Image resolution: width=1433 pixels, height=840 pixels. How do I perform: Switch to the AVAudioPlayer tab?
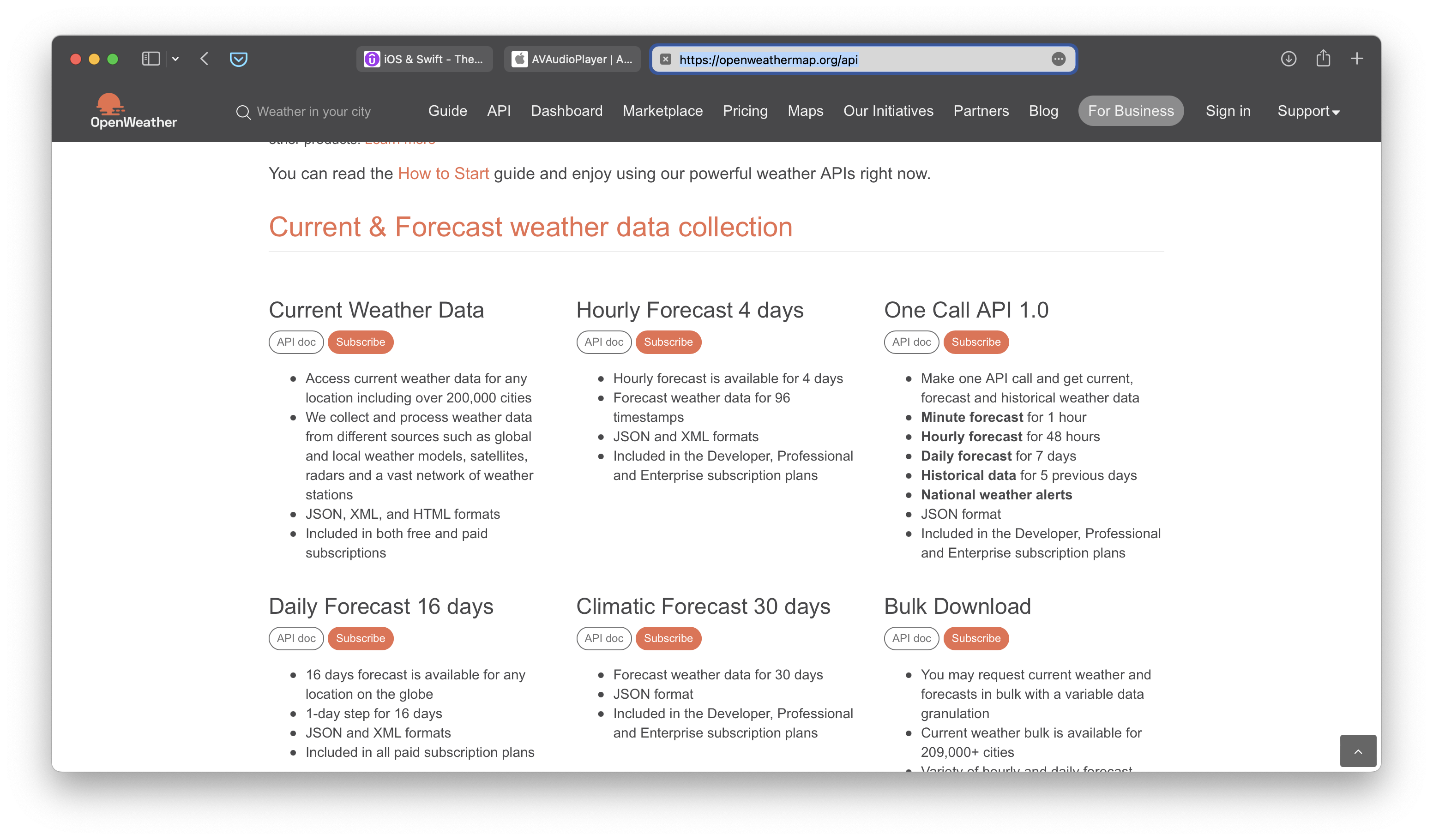[x=572, y=59]
